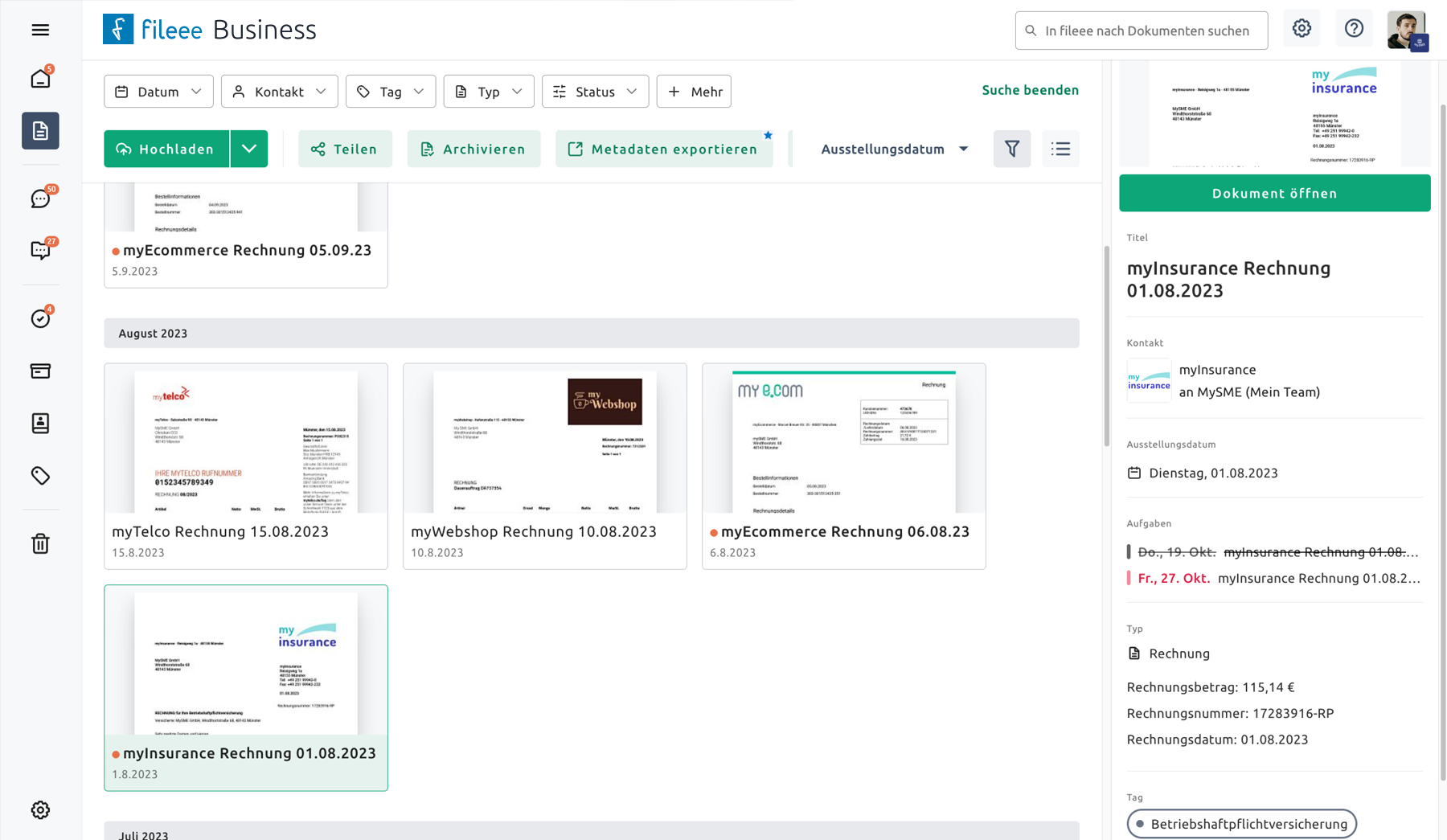Select the Betriebshaftpflichtversicherung tag chip

pyautogui.click(x=1241, y=824)
